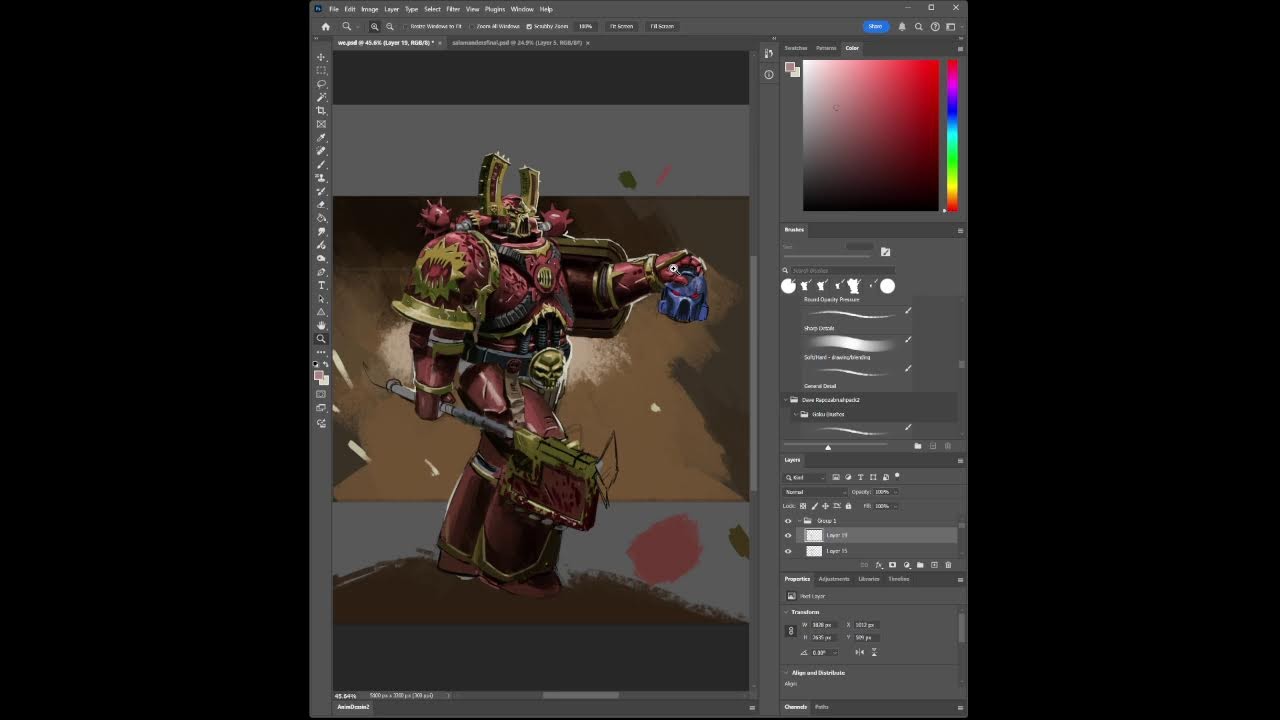
Task: Select the Eraser tool
Action: click(321, 204)
